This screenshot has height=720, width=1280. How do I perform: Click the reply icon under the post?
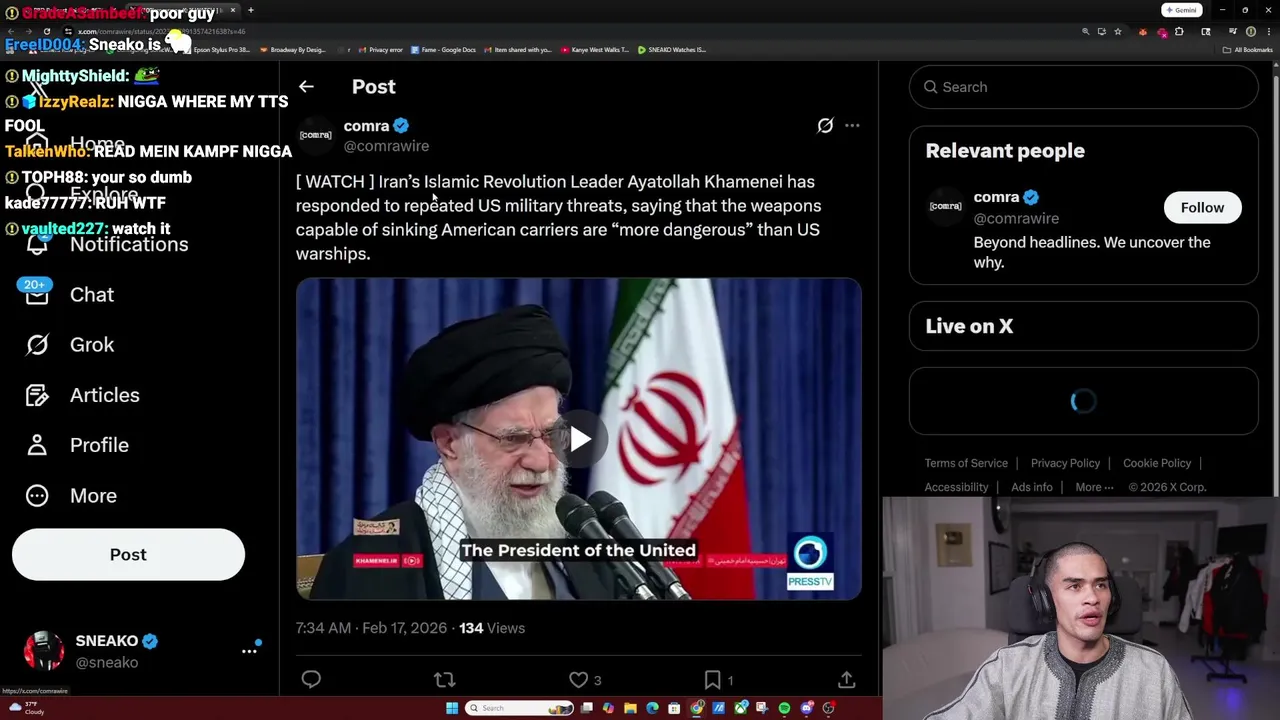[x=311, y=680]
